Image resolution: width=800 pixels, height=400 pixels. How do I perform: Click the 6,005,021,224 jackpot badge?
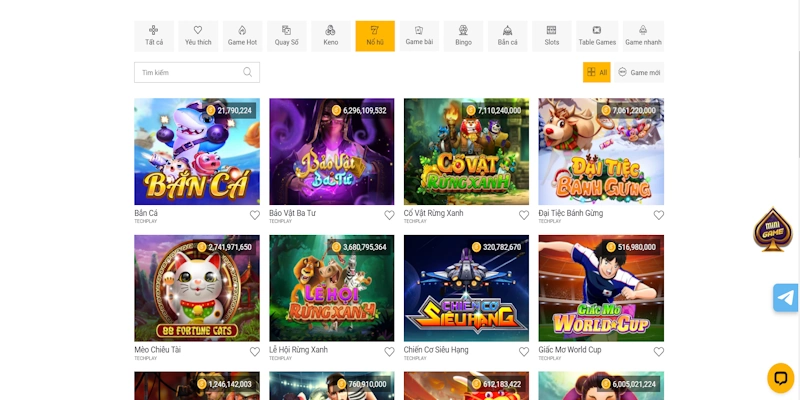tap(629, 384)
